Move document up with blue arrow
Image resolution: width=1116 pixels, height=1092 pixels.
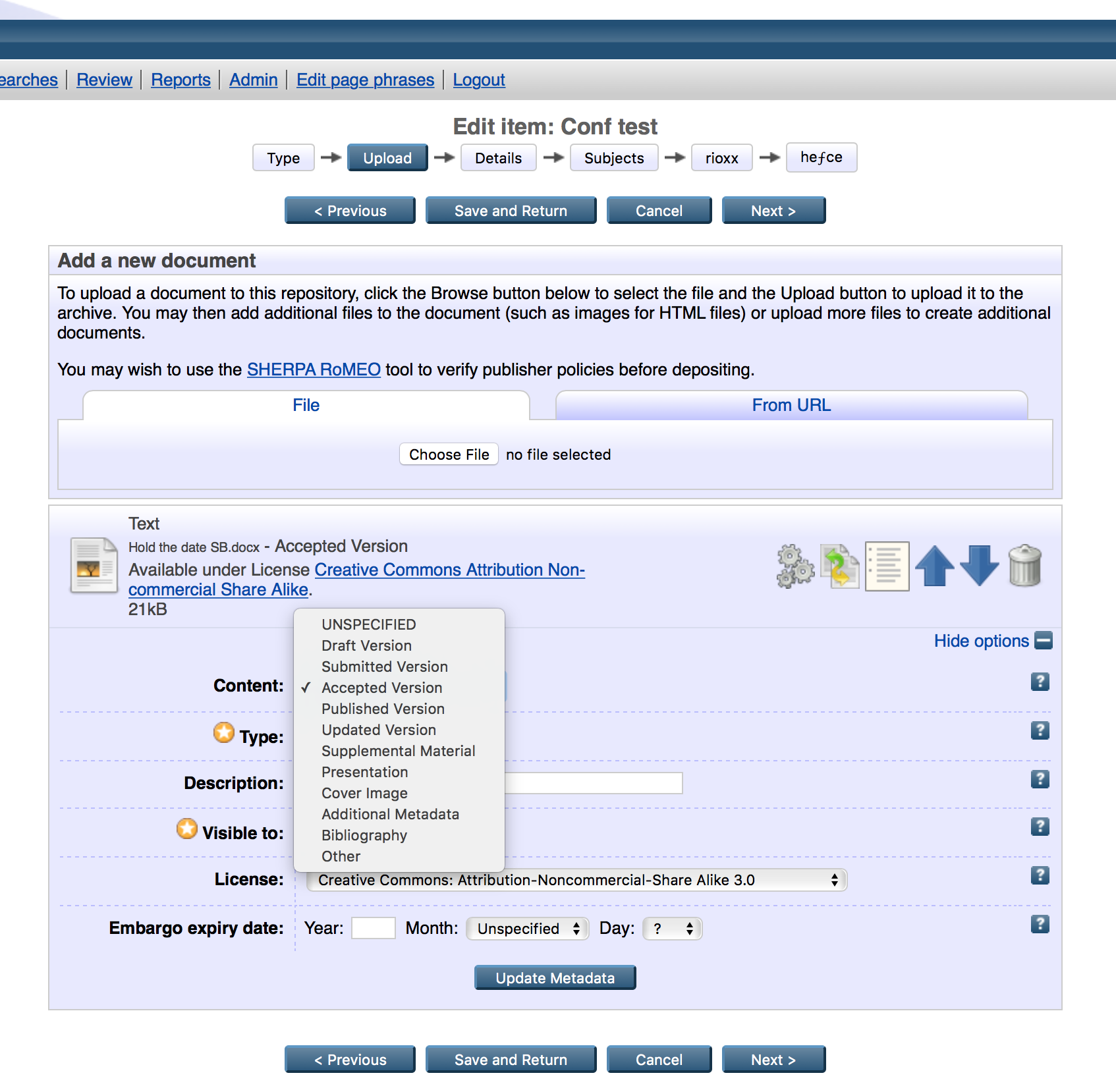[x=934, y=566]
